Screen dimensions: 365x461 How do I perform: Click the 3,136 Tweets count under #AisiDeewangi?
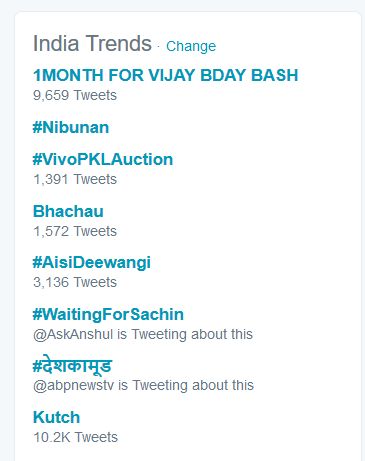point(75,282)
